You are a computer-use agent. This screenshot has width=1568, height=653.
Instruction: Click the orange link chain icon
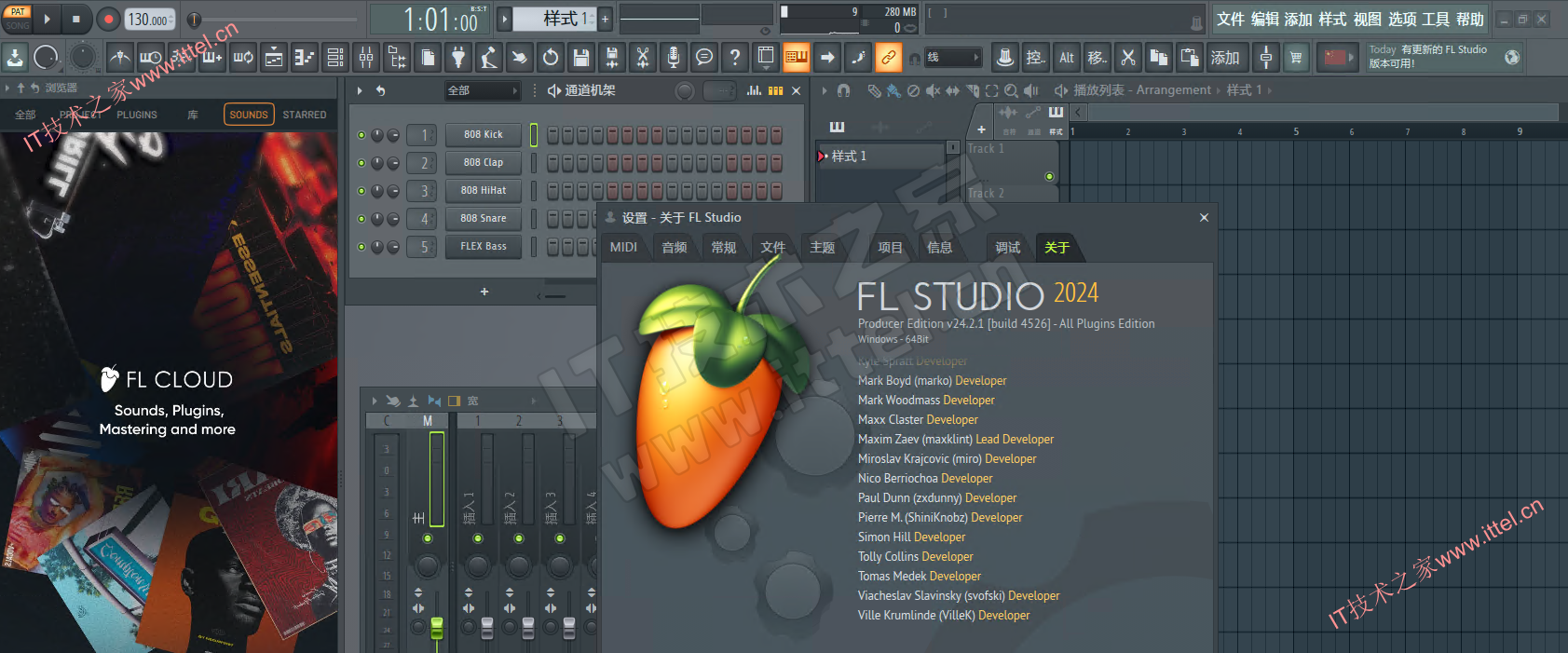889,58
